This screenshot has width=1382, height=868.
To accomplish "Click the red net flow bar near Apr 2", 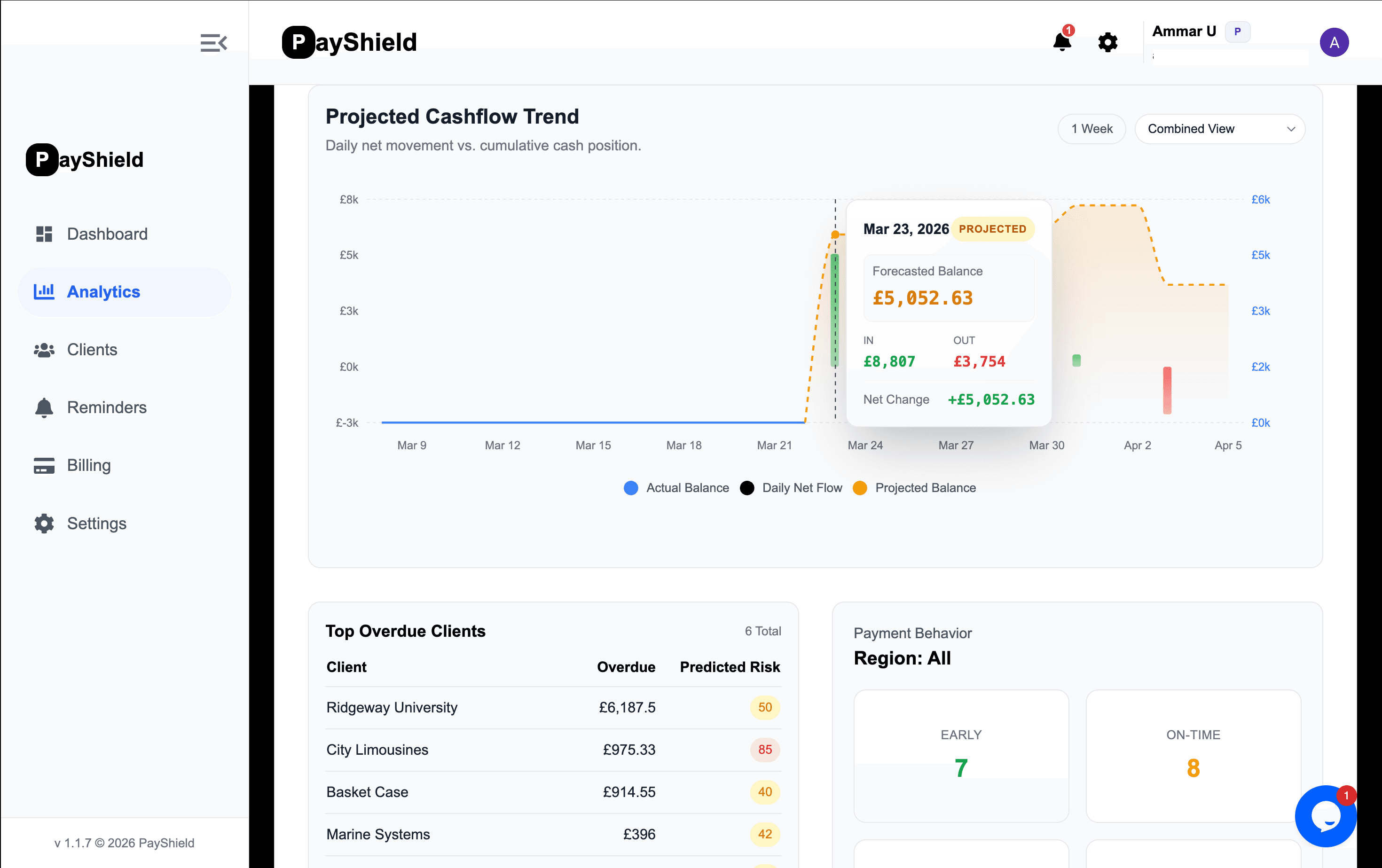I will click(1167, 390).
